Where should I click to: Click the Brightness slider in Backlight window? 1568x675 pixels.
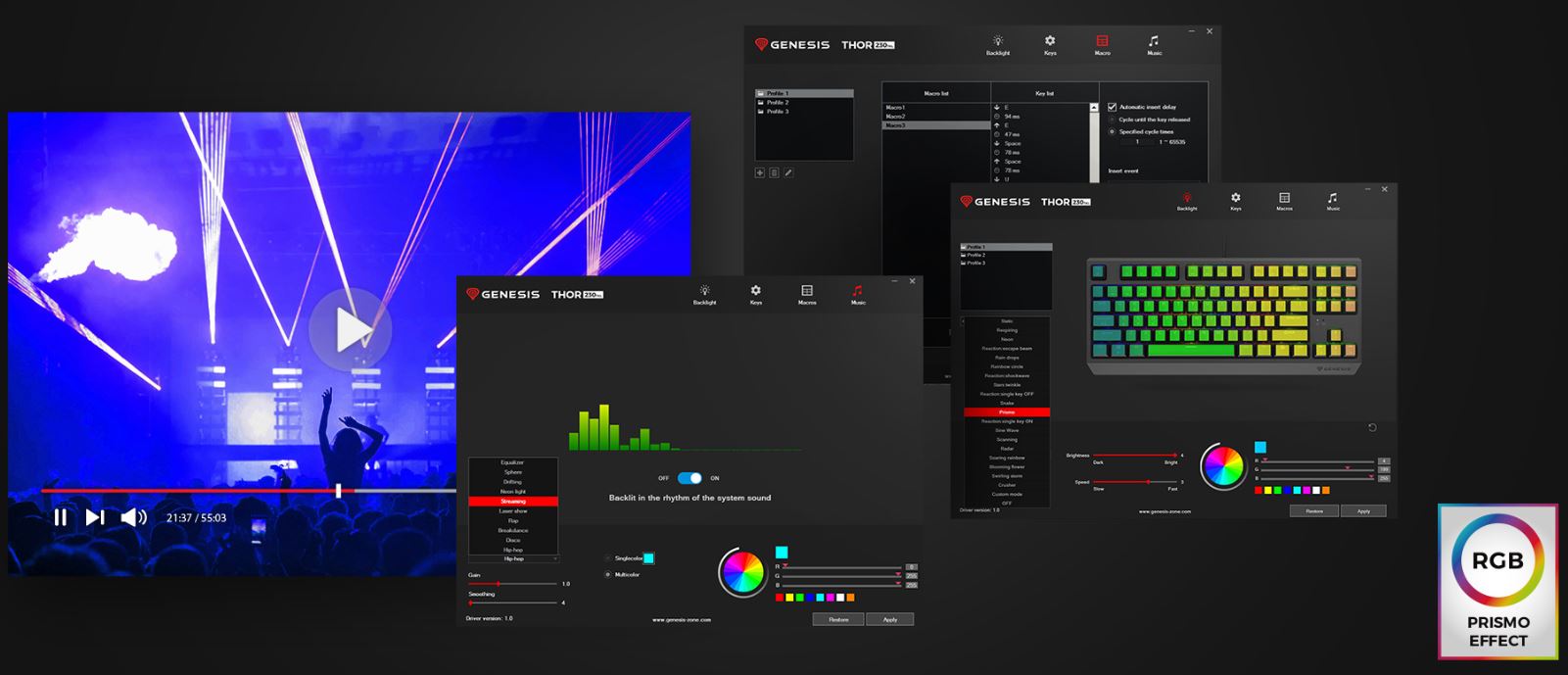click(x=1136, y=456)
